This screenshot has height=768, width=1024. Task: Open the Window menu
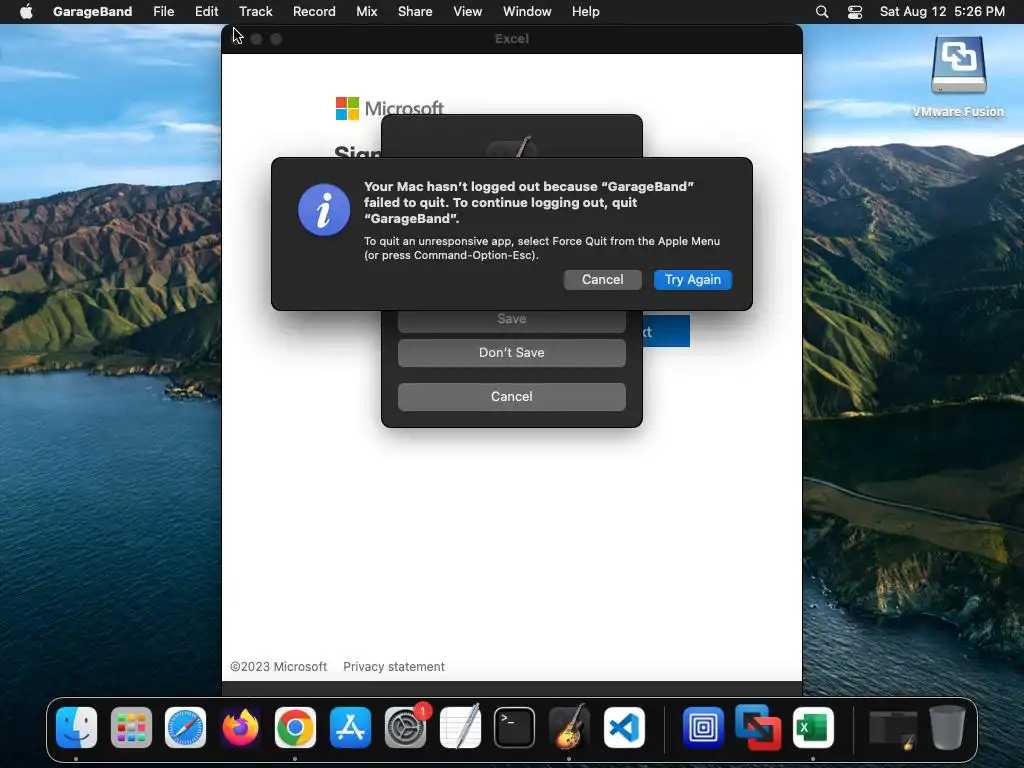pos(527,11)
